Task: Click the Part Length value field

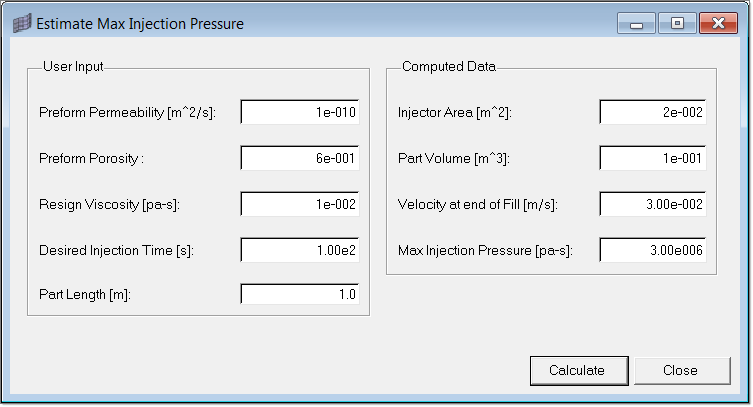Action: tap(300, 294)
